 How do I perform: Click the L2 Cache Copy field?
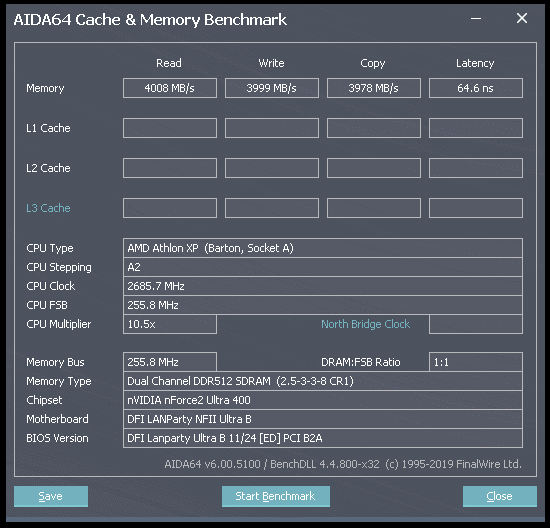click(x=374, y=168)
